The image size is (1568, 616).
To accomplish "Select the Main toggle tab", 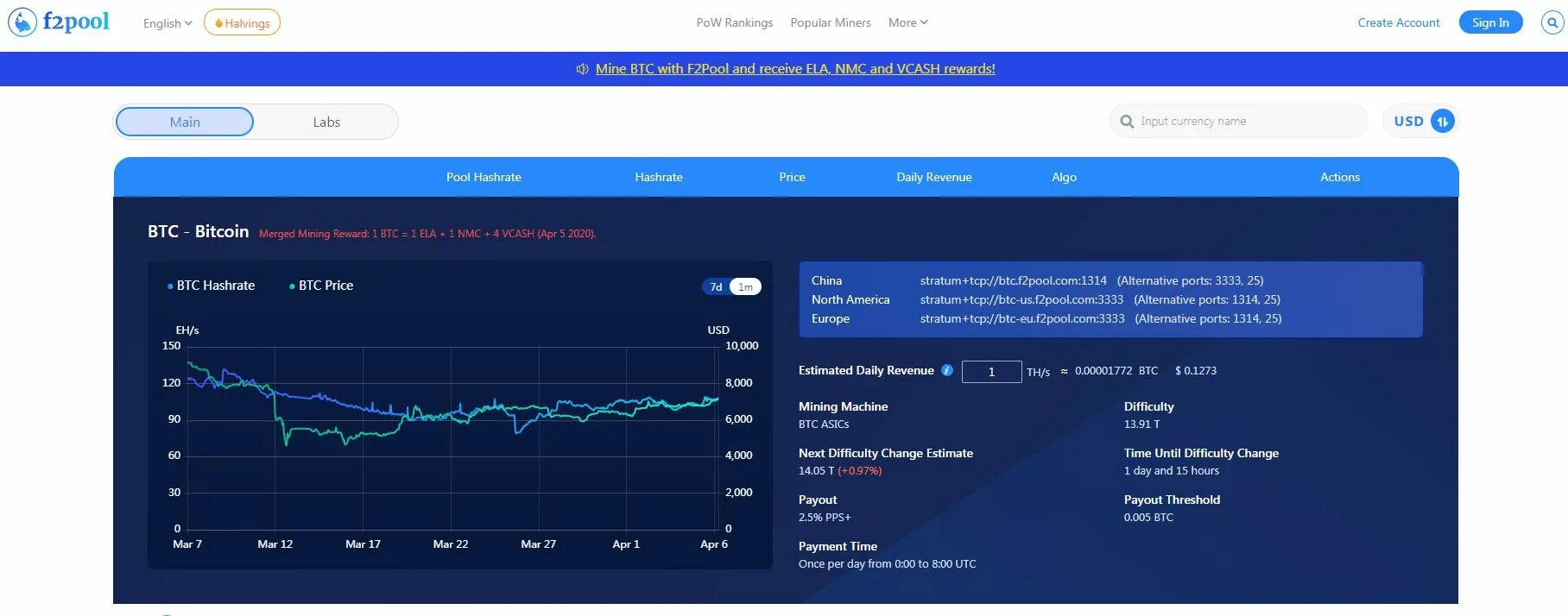I will click(x=185, y=122).
